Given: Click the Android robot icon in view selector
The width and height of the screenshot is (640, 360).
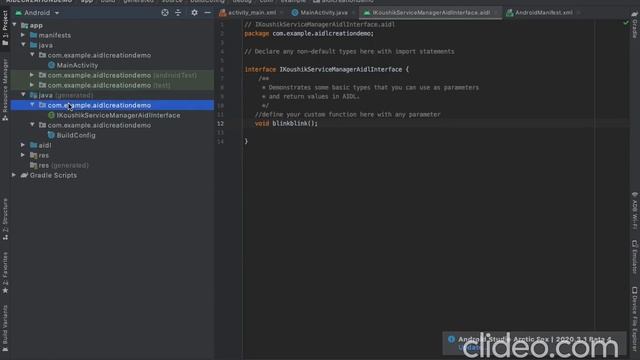Looking at the screenshot, I should click(18, 13).
